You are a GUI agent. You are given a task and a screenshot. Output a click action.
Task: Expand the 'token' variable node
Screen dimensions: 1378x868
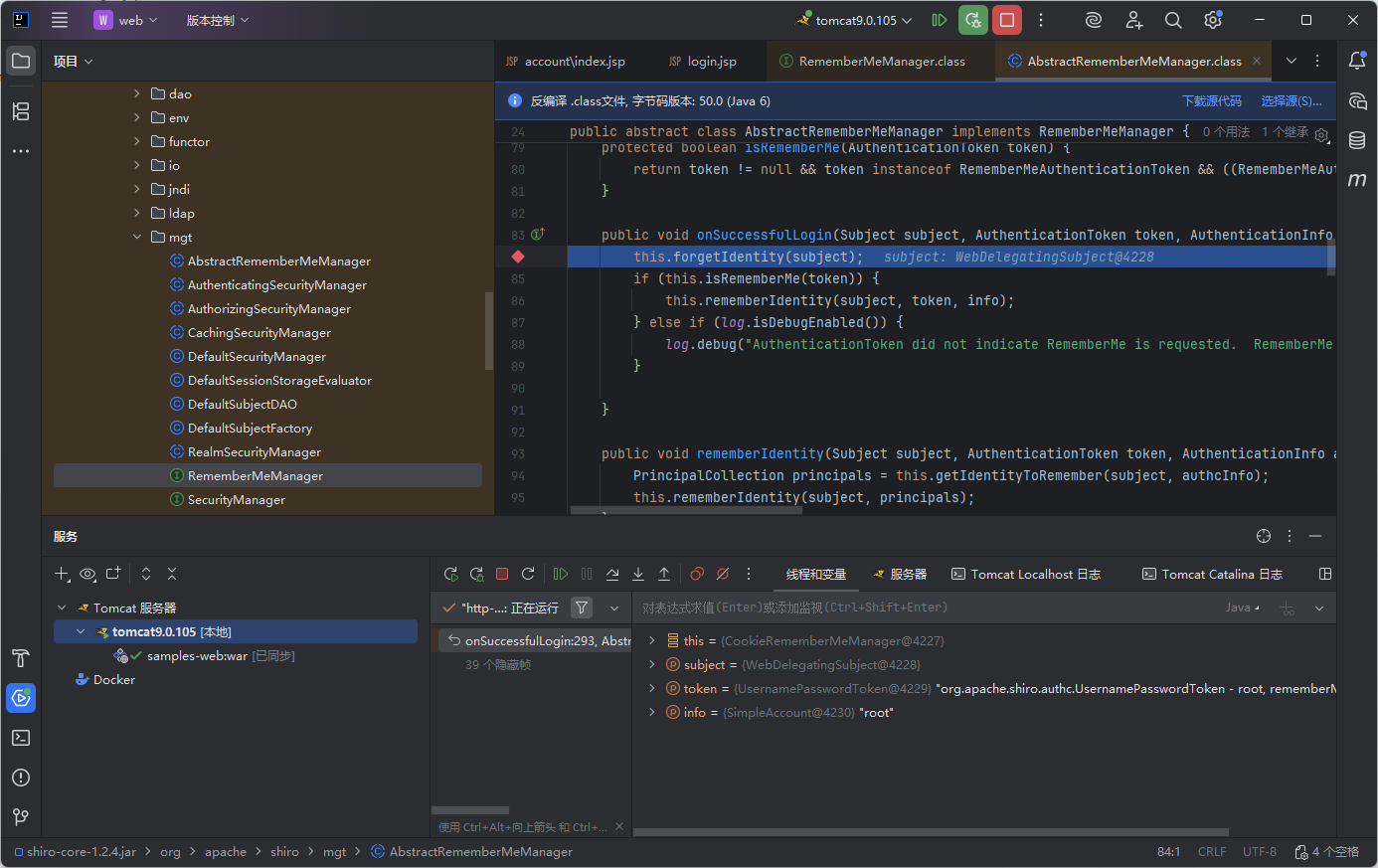pos(652,689)
